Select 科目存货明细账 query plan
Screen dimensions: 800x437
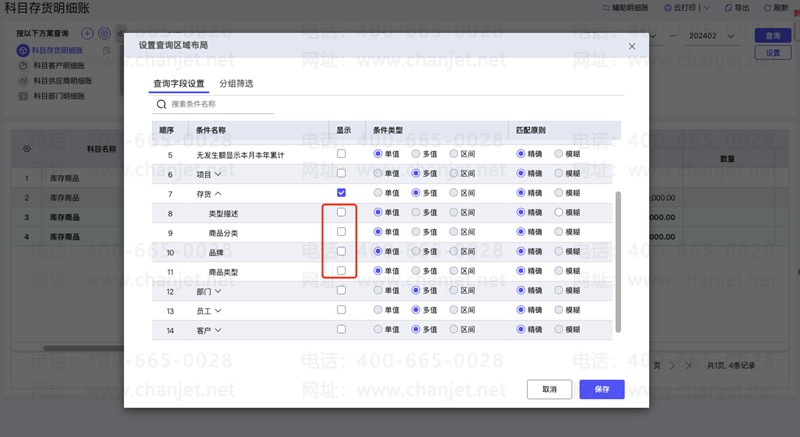pos(57,50)
